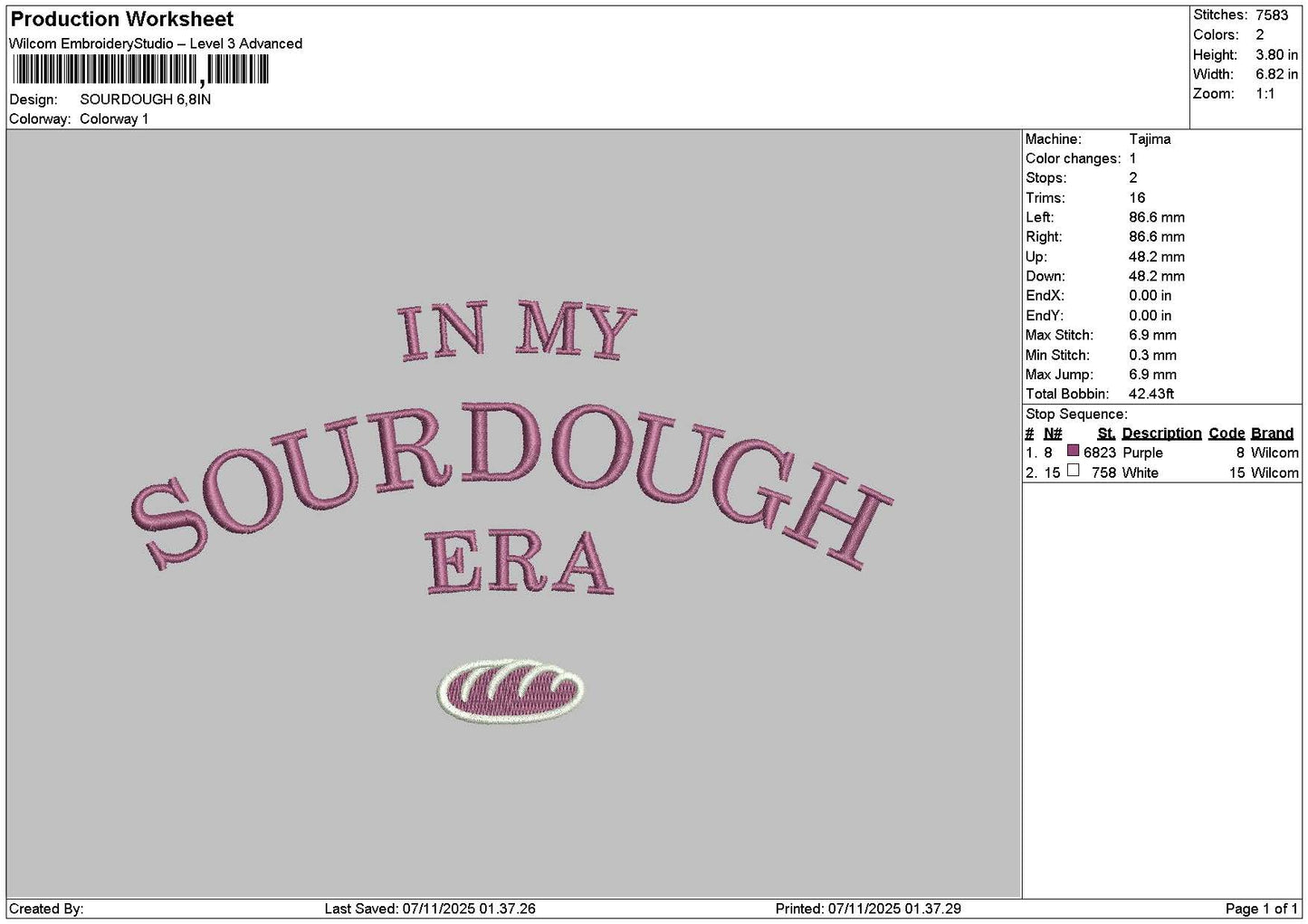Click the Trims value 16
The width and height of the screenshot is (1308, 924).
1137,198
